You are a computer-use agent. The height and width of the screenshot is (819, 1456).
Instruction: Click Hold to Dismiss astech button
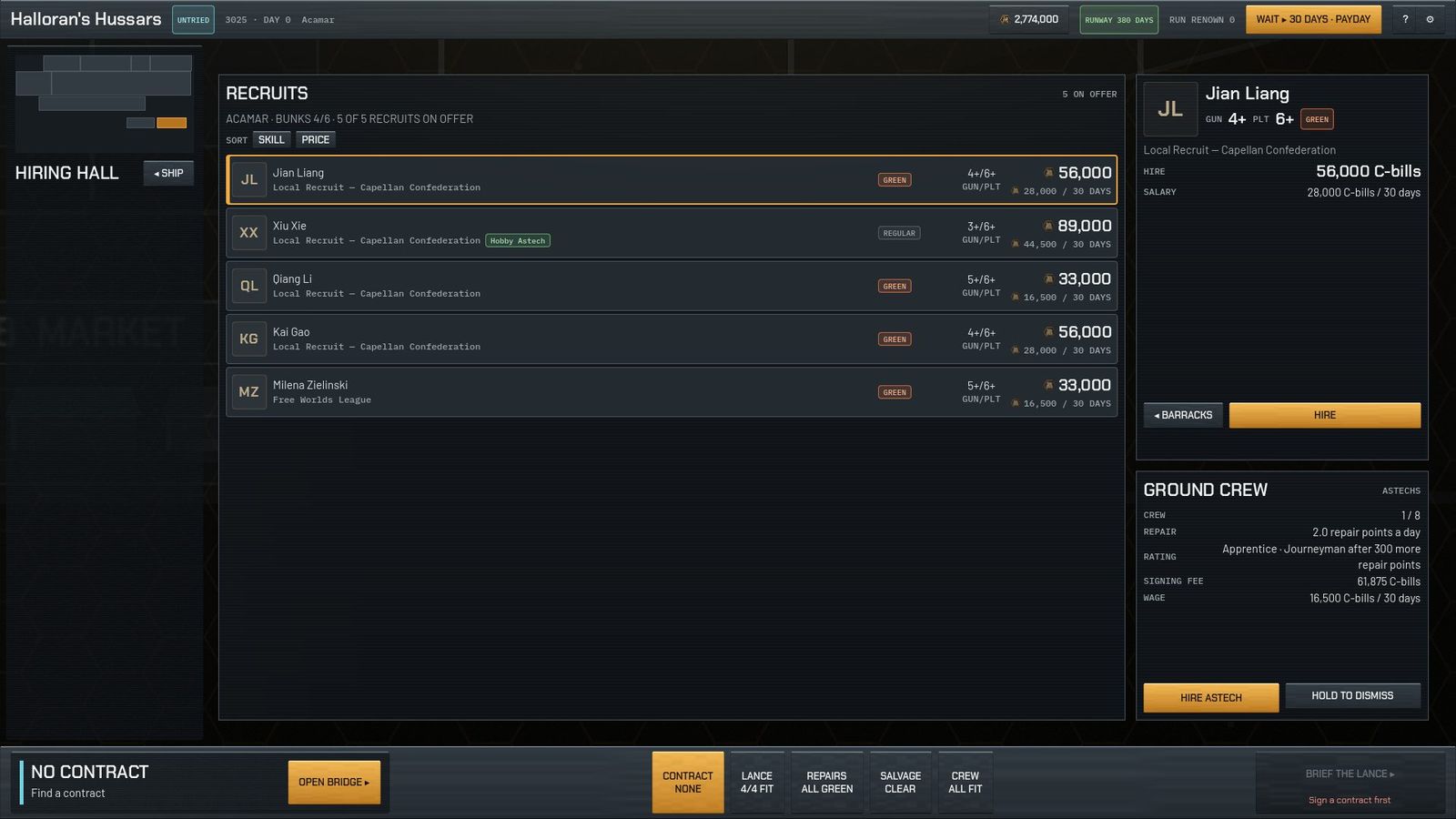[x=1352, y=696]
